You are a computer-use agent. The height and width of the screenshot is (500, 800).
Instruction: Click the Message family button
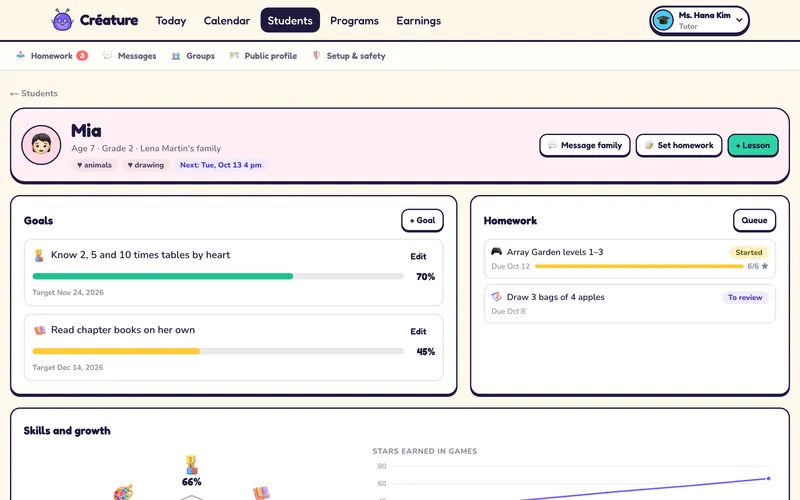click(x=585, y=145)
